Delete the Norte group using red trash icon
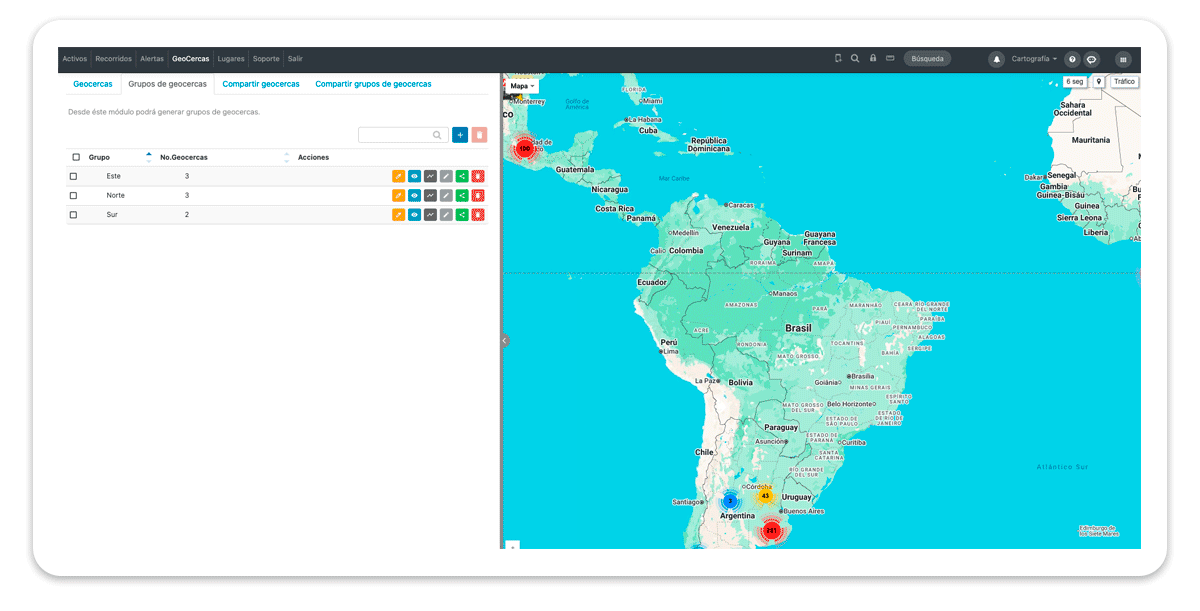 click(478, 195)
